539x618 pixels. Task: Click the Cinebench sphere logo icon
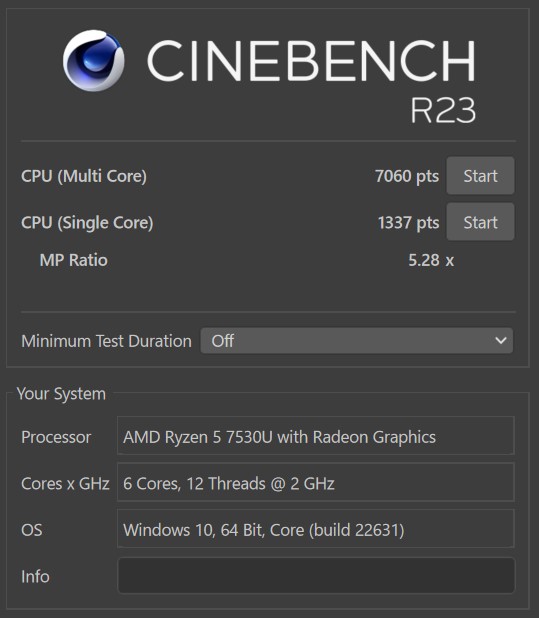coord(93,61)
